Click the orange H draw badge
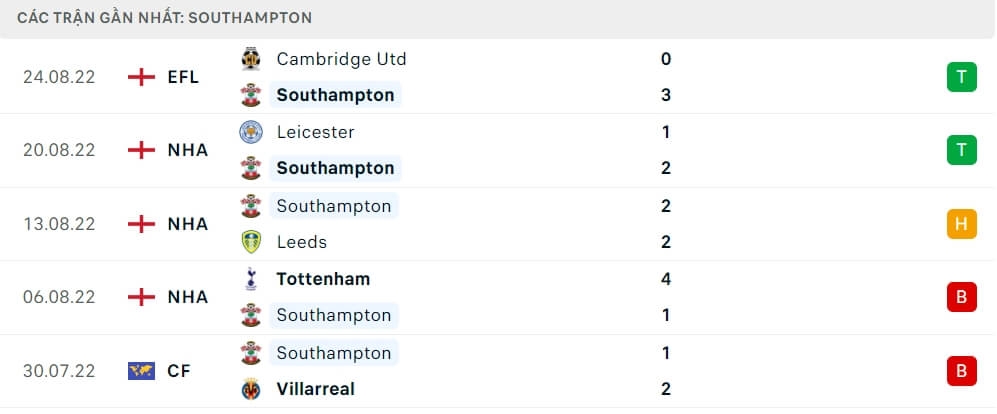997x414 pixels. 961,224
